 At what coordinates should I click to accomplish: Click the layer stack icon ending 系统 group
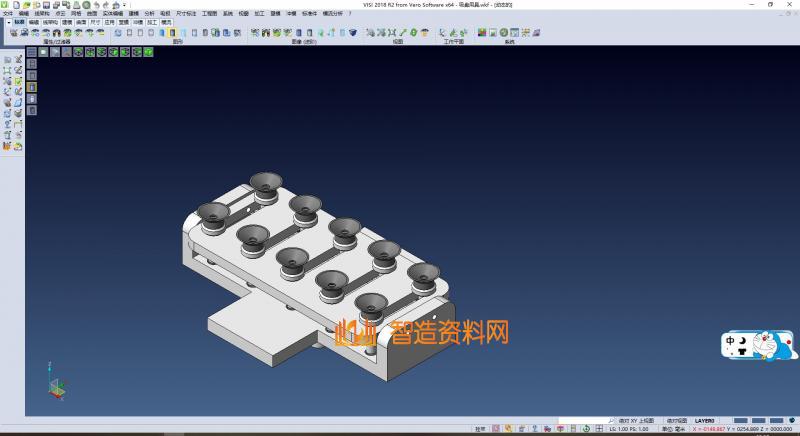click(536, 33)
